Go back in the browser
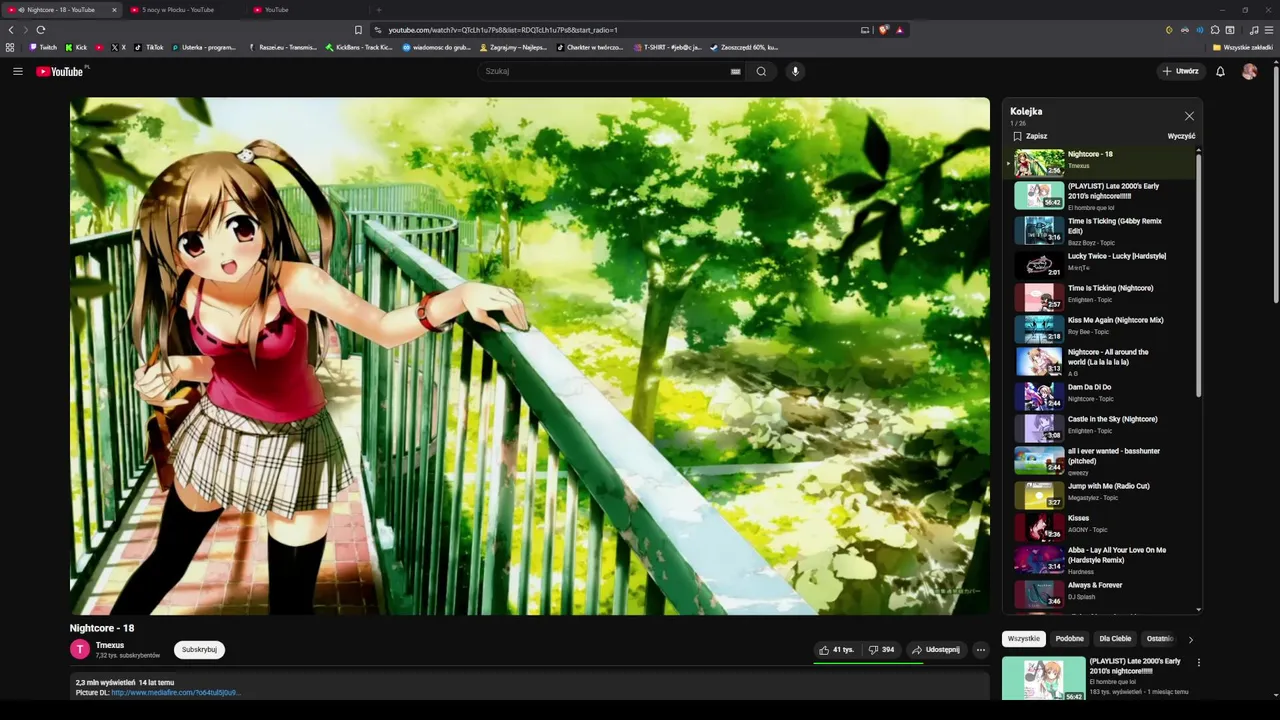This screenshot has width=1280, height=720. tap(11, 30)
